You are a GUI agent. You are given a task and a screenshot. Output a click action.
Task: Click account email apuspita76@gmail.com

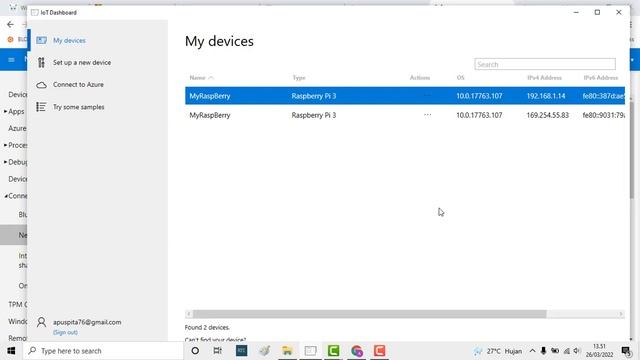[87, 322]
